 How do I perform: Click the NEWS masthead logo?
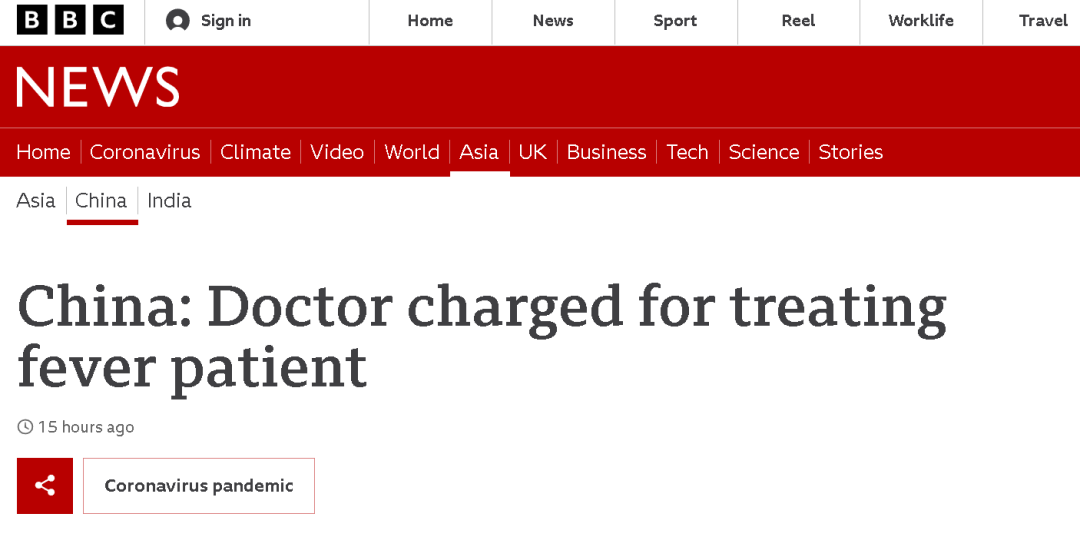tap(98, 88)
